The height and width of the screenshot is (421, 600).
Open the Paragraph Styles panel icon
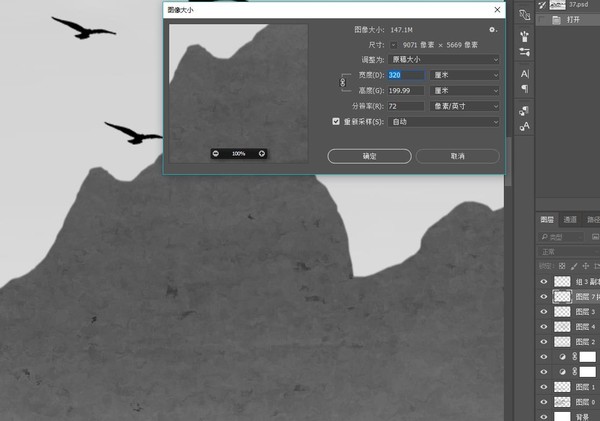(524, 111)
